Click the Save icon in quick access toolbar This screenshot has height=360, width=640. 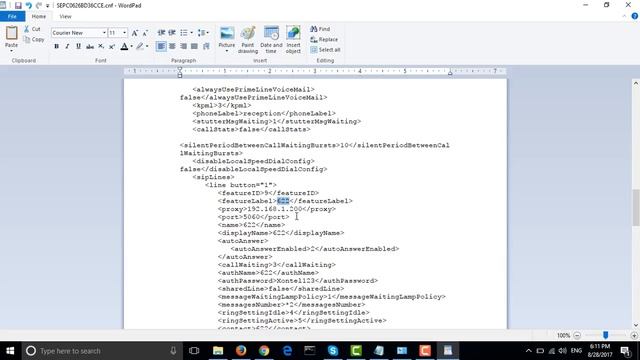click(x=18, y=5)
